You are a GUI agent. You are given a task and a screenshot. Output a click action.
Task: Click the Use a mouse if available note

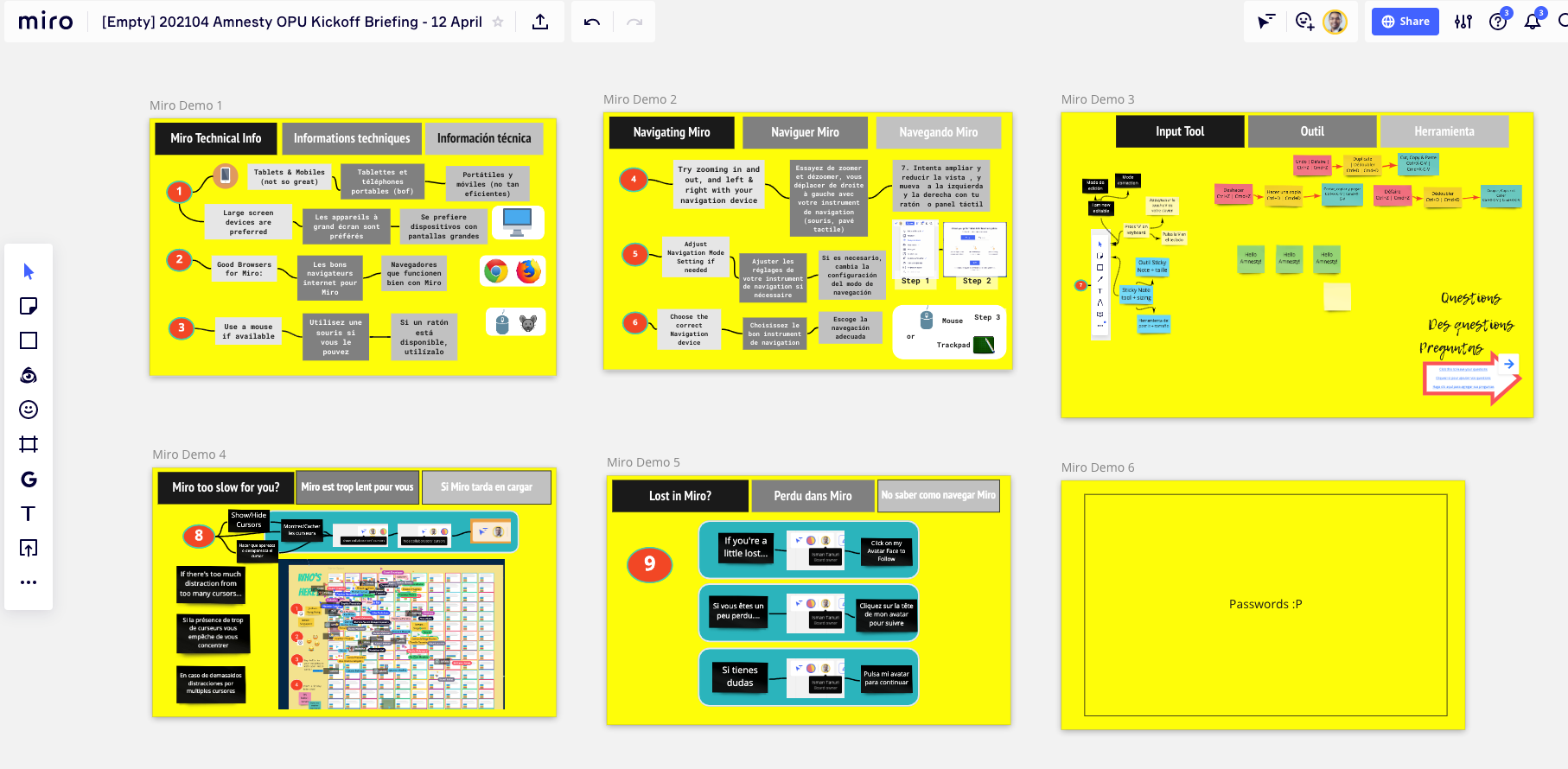click(x=248, y=332)
